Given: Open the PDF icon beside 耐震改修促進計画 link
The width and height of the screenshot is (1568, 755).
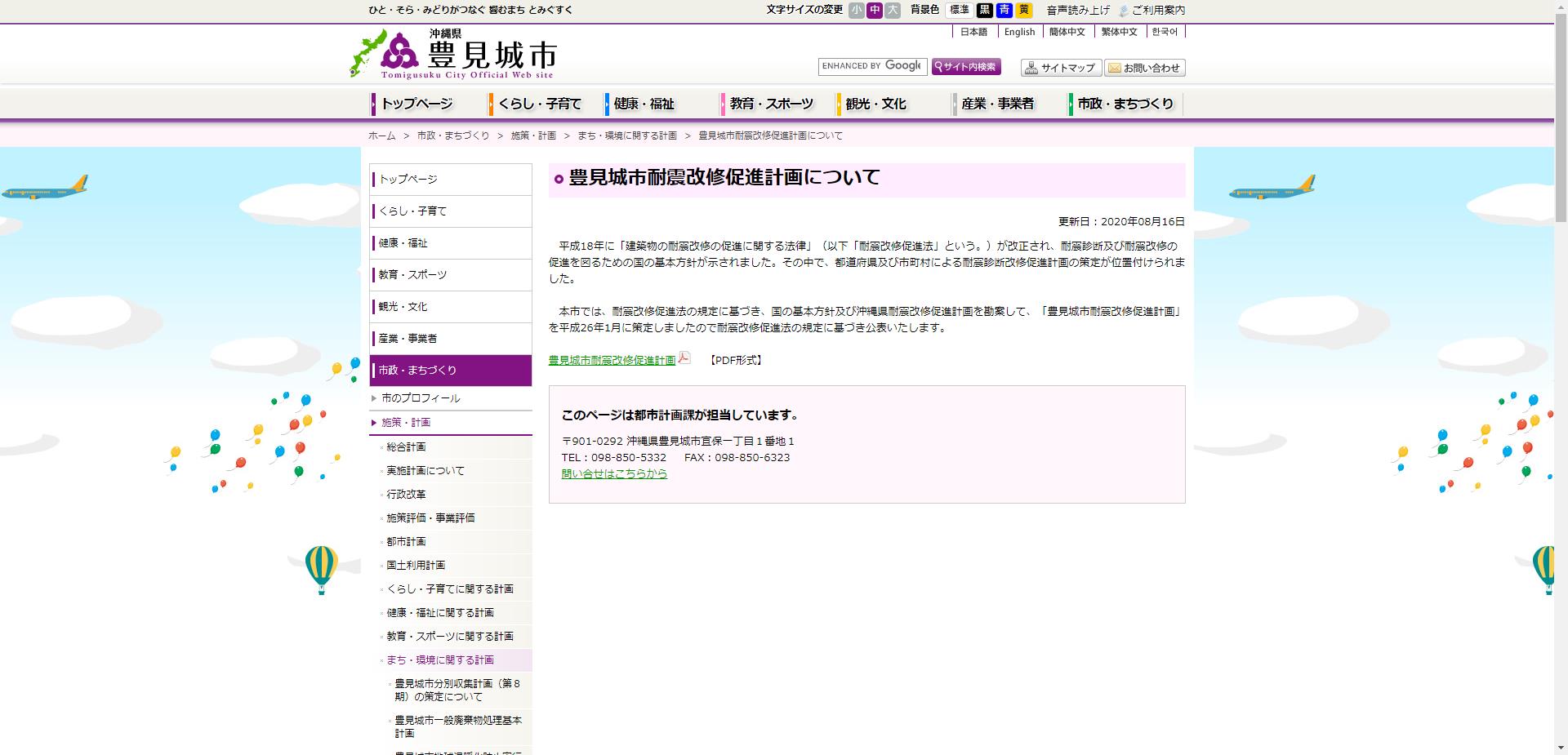Looking at the screenshot, I should point(684,358).
